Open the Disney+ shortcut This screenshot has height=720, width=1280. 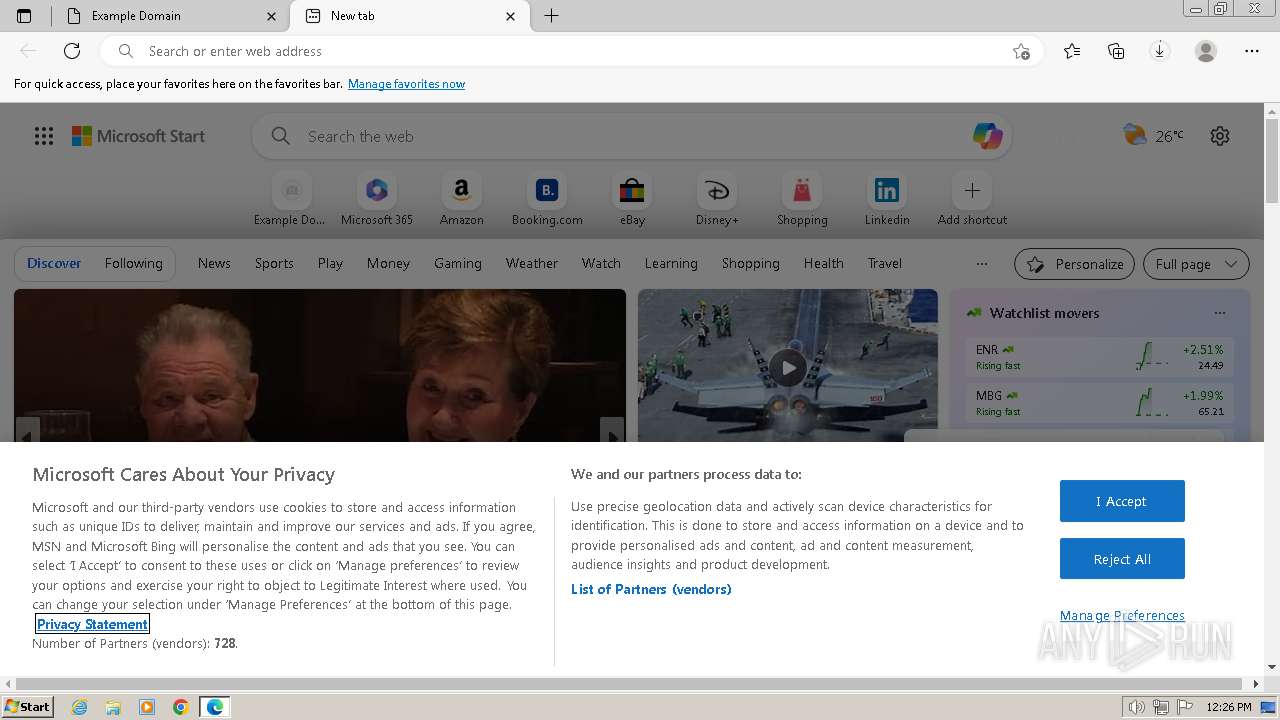[717, 199]
